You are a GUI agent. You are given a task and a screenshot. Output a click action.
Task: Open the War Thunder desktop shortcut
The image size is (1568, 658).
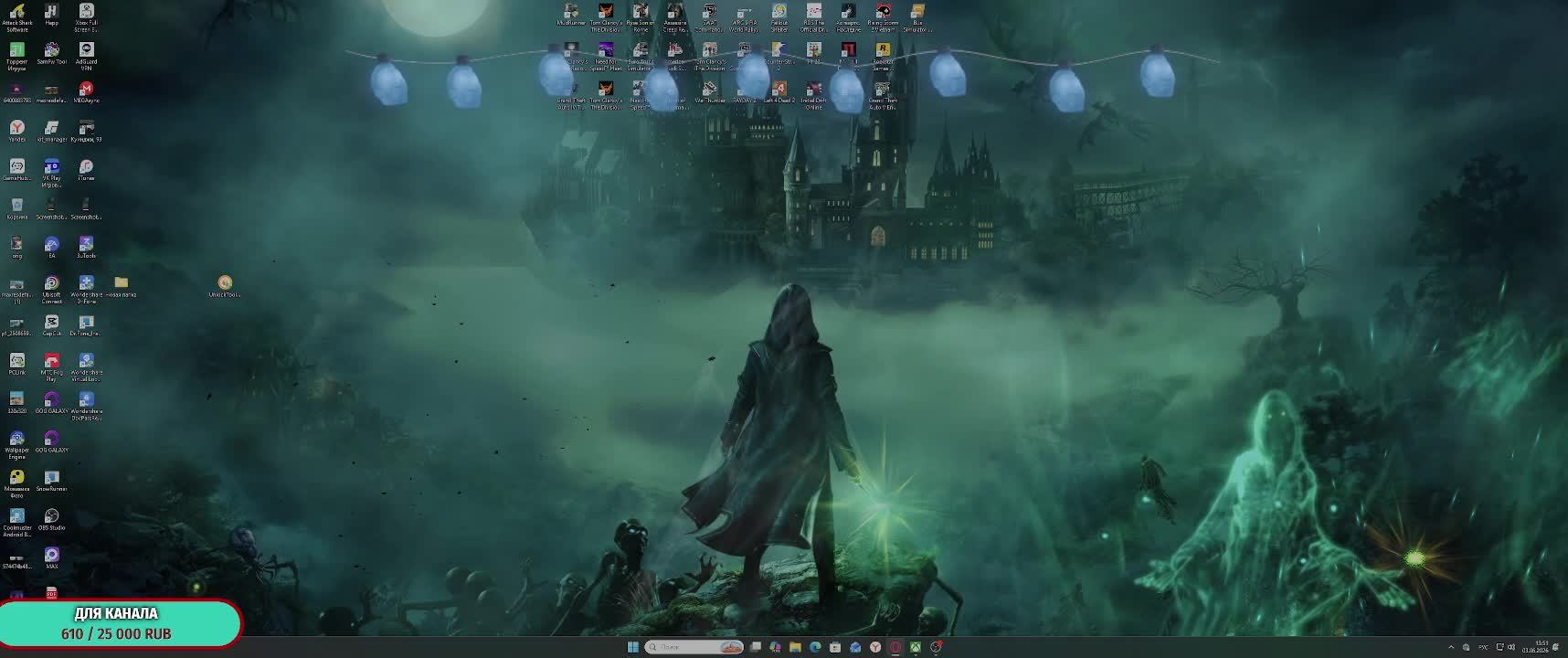pyautogui.click(x=710, y=91)
